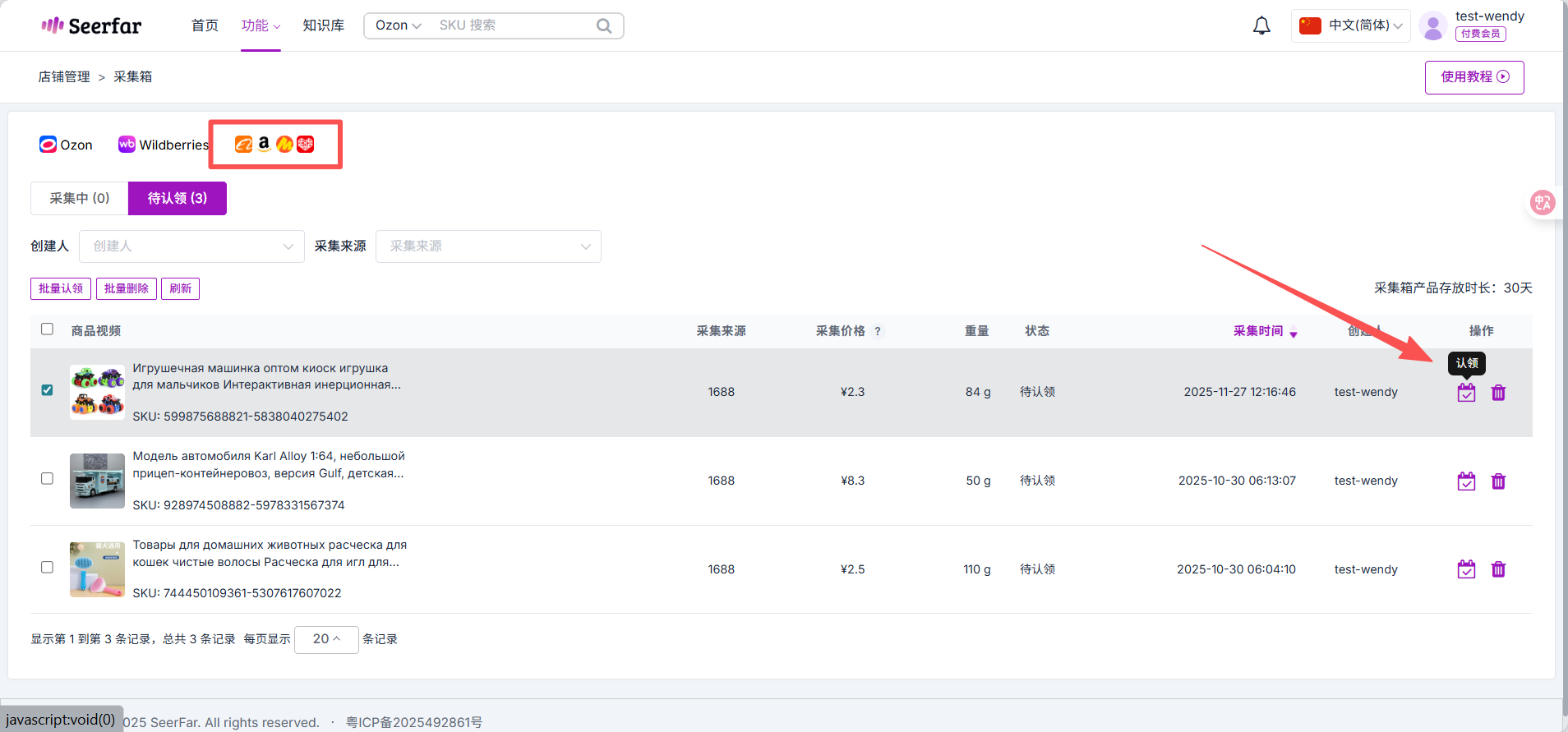Open the 中文(简体) language selector

click(x=1350, y=25)
